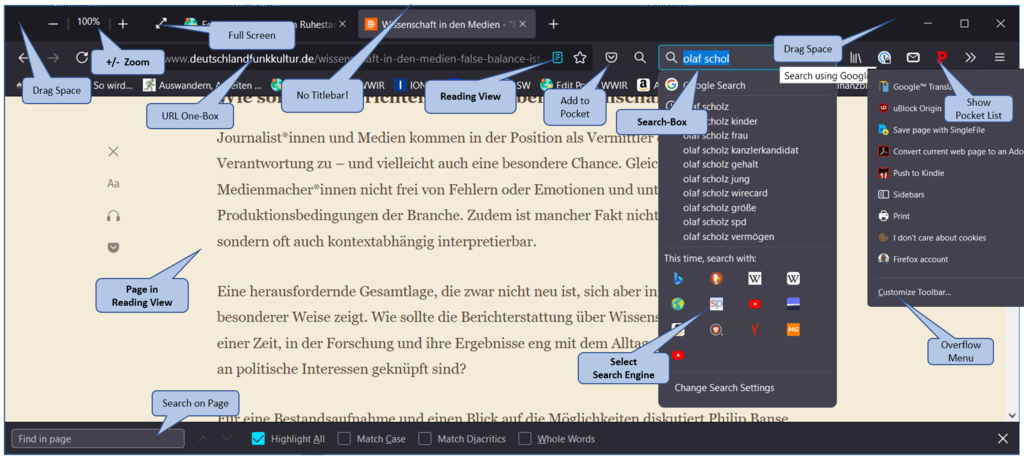
Task: Click the zoom in plus button
Action: tap(122, 23)
